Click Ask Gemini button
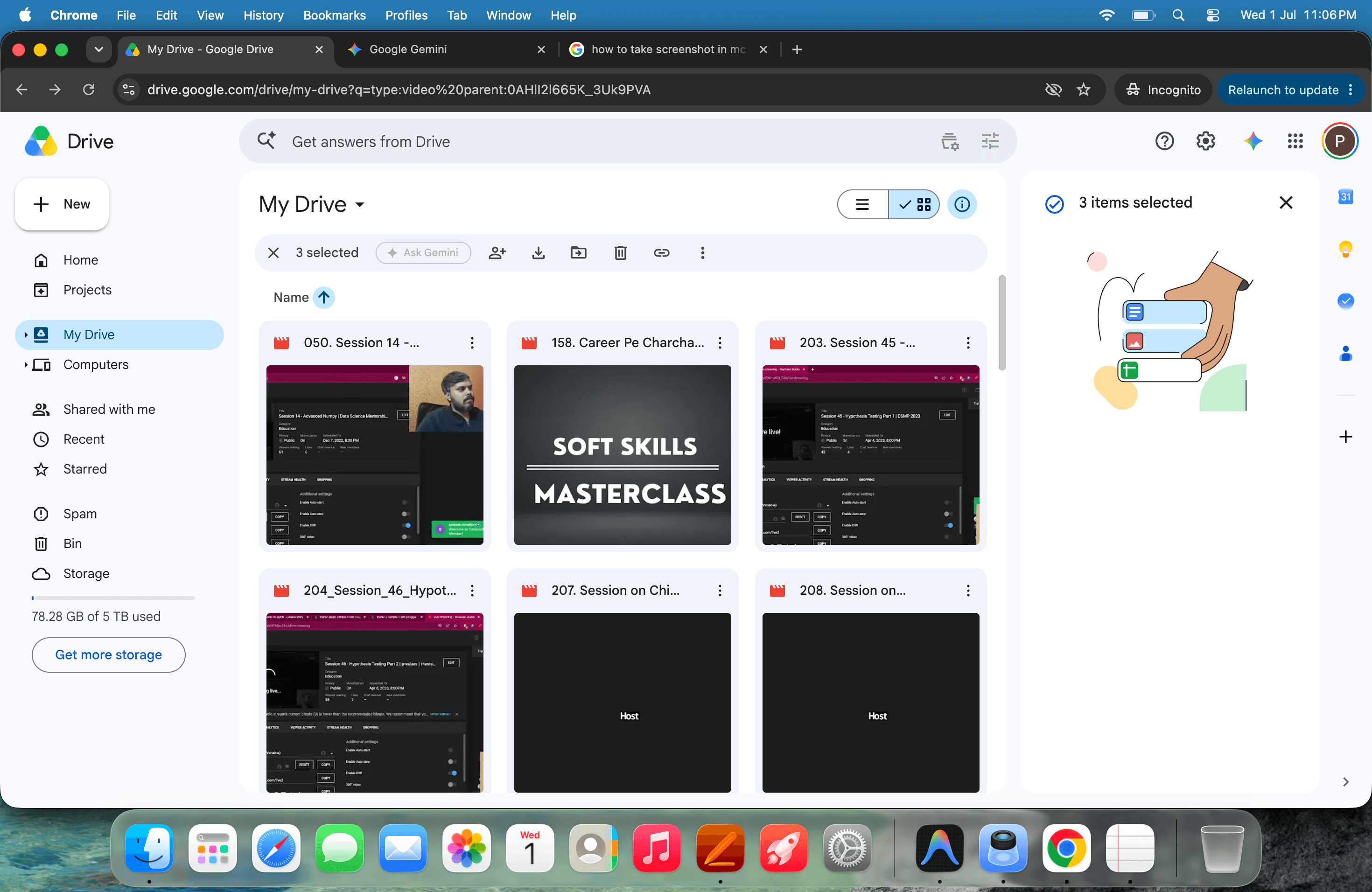The height and width of the screenshot is (892, 1372). point(423,253)
